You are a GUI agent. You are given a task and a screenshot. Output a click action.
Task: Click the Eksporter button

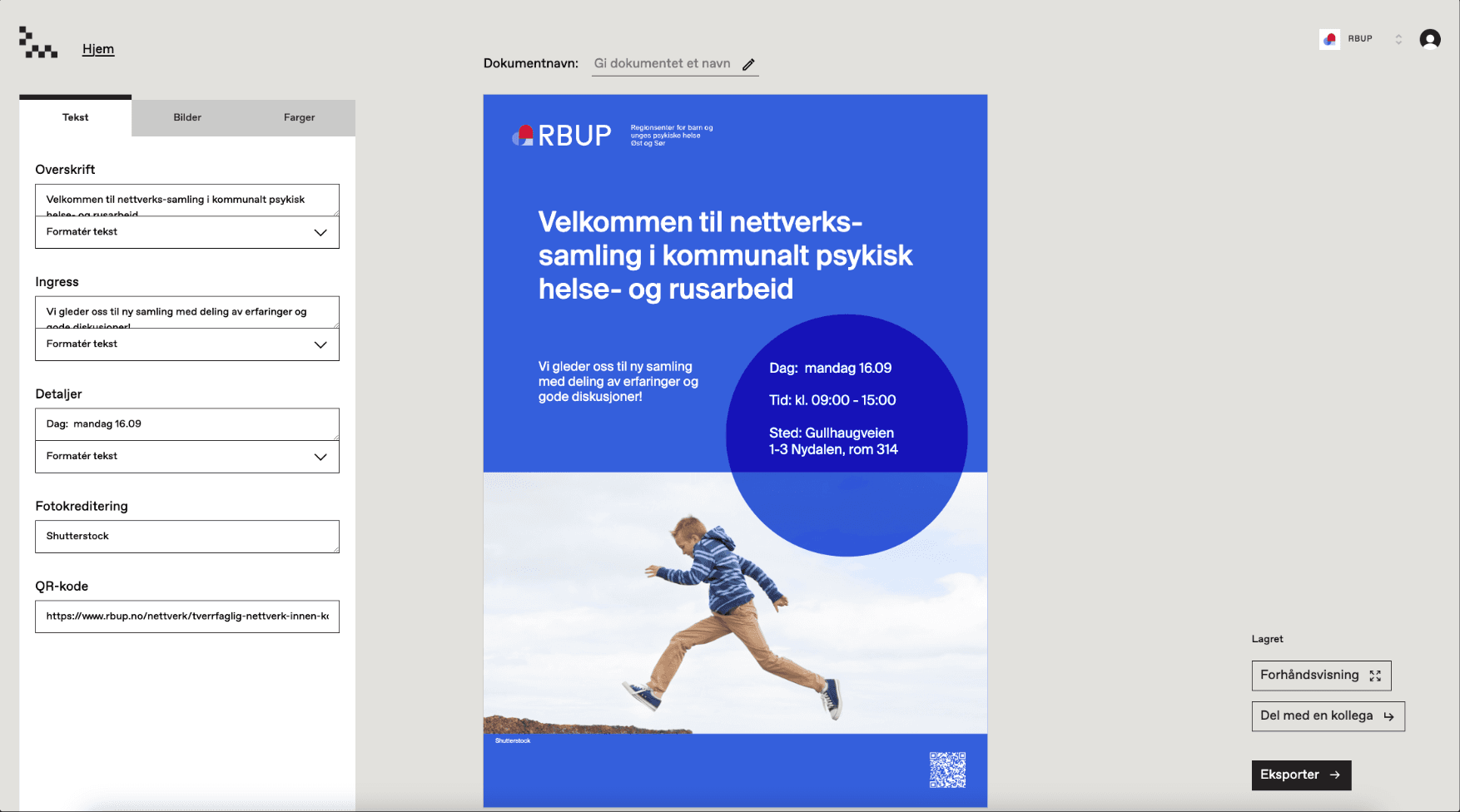tap(1300, 775)
